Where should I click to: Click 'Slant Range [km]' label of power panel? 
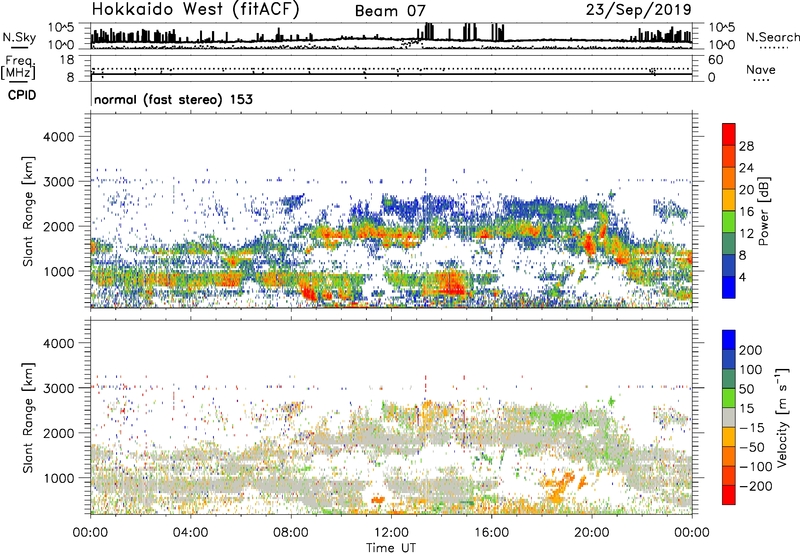pyautogui.click(x=28, y=211)
